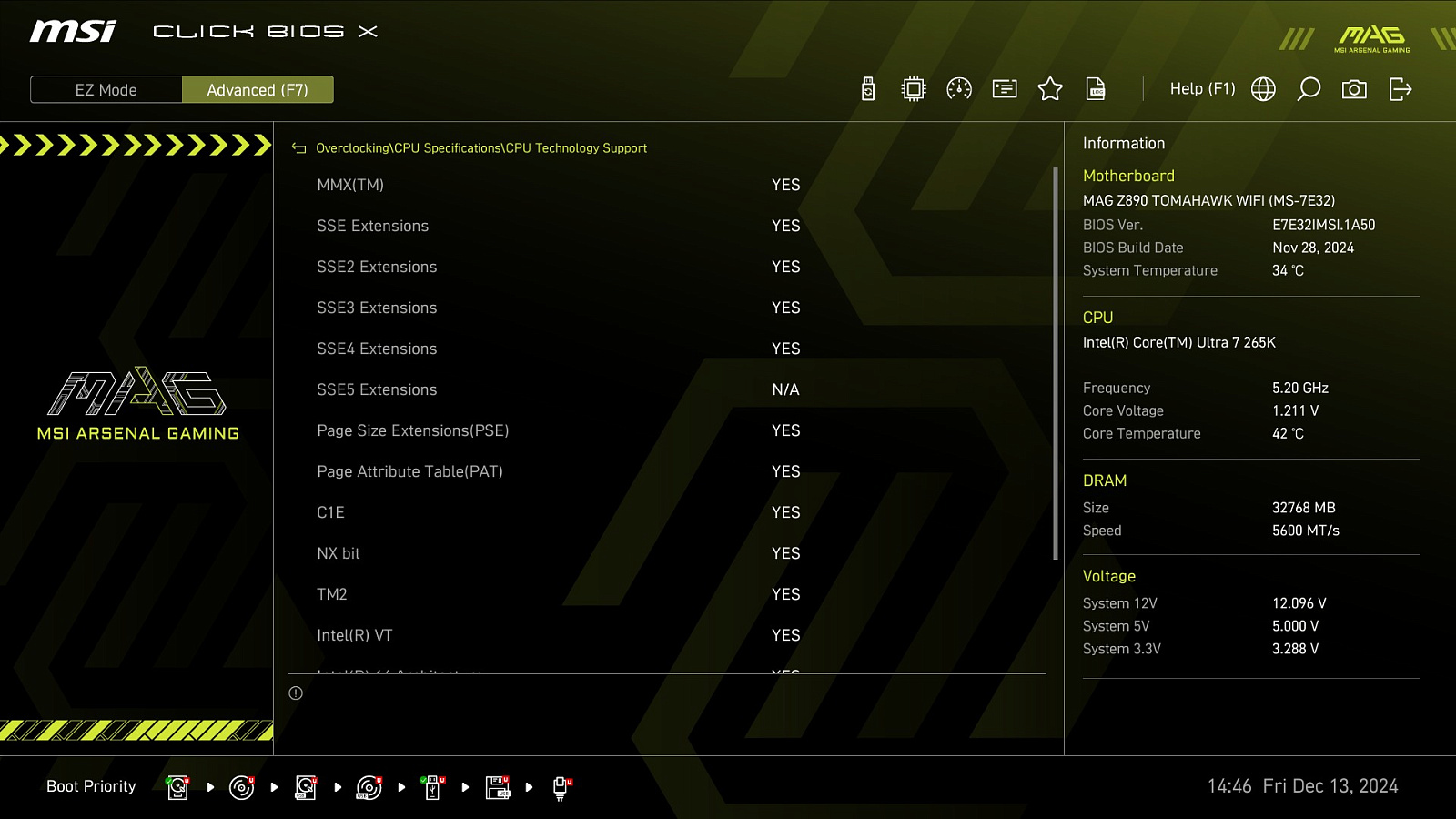The image size is (1456, 819).
Task: Click the N/A value for SSE5 Extensions
Action: point(785,389)
